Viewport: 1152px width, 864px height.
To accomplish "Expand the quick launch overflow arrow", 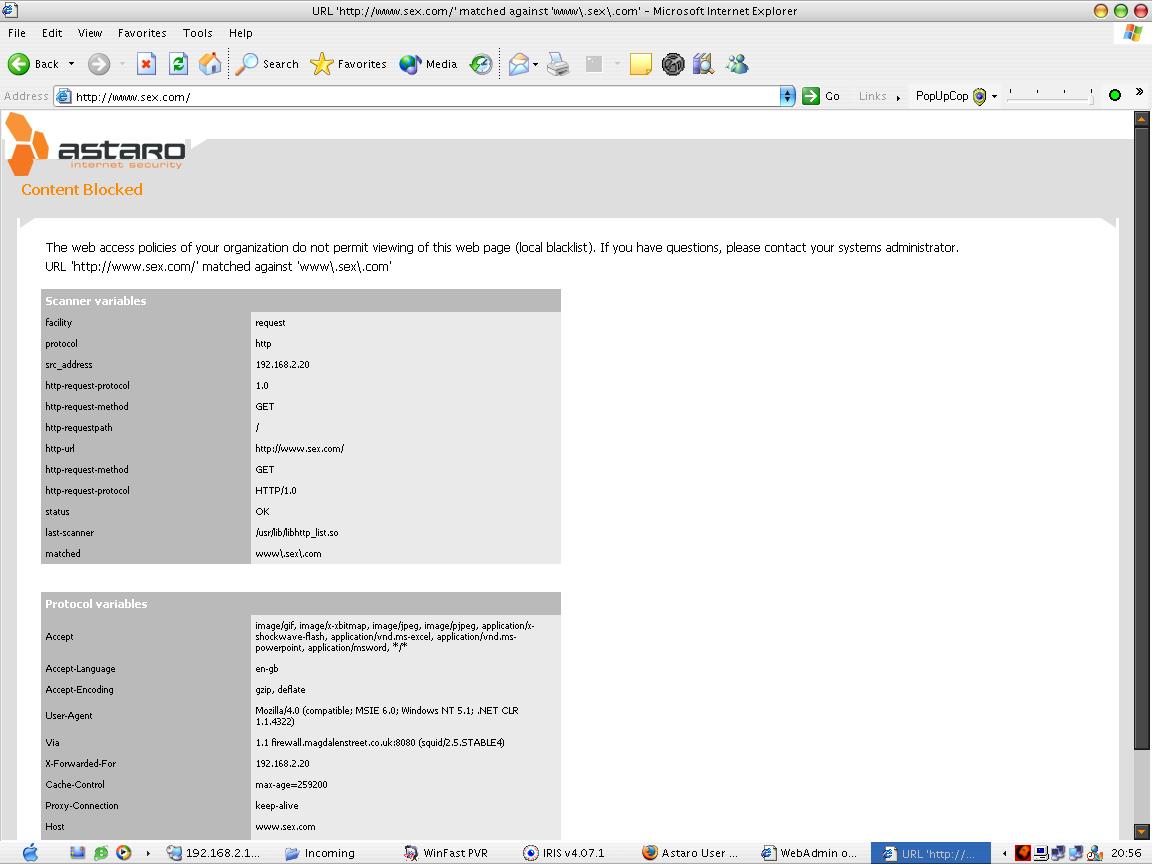I will tap(148, 854).
